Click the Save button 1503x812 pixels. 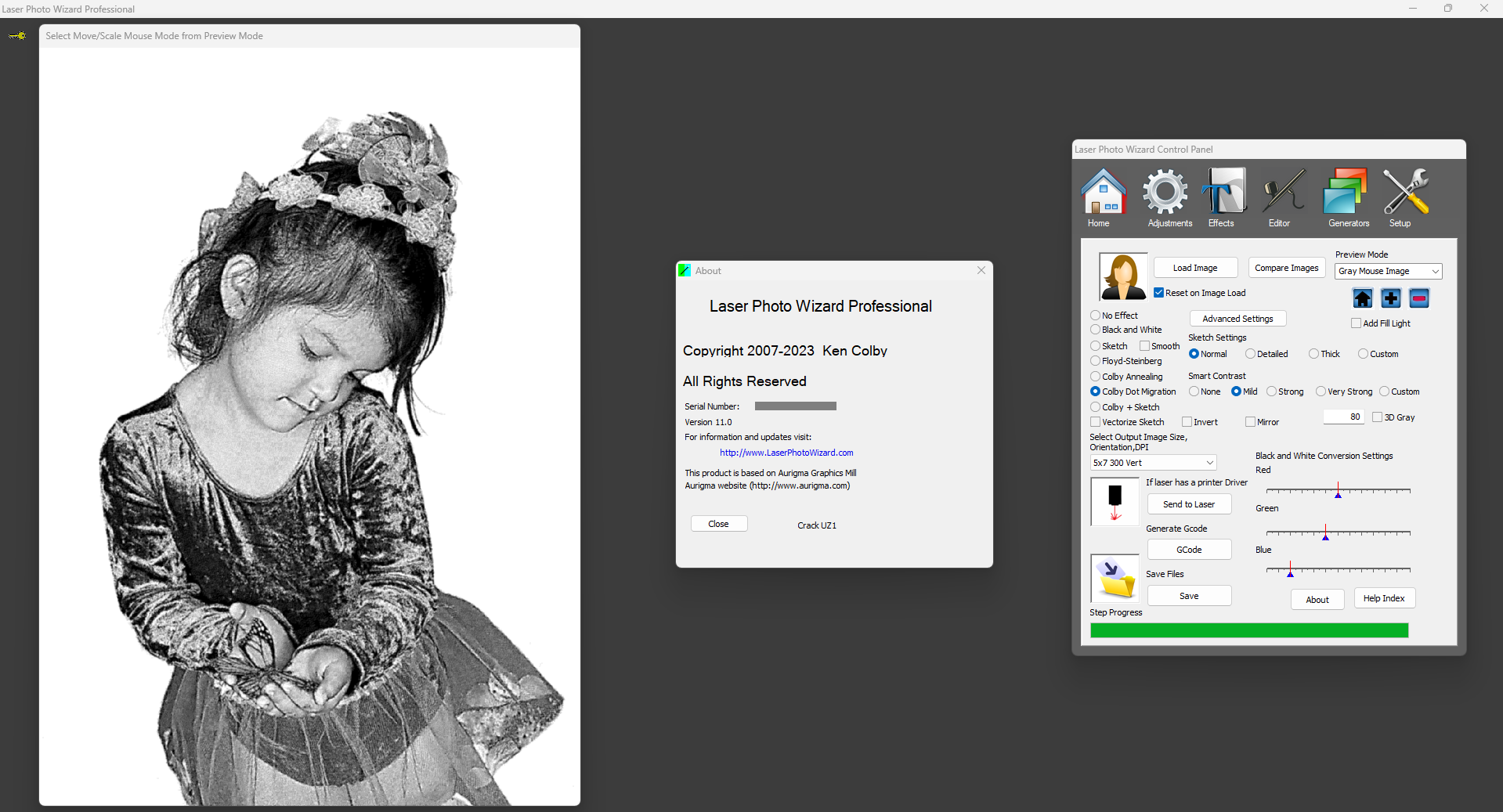[x=1189, y=596]
